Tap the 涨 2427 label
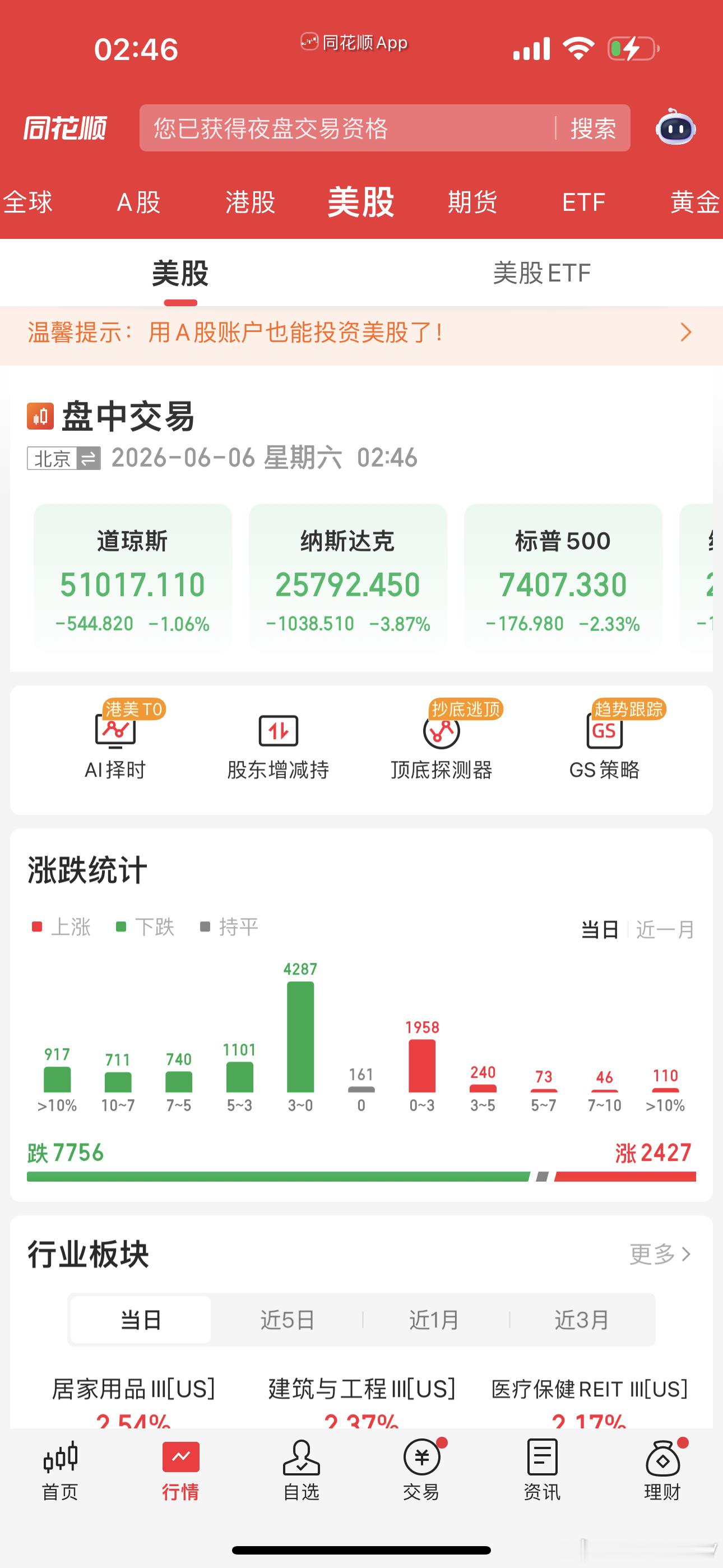The image size is (723, 1568). [653, 1153]
